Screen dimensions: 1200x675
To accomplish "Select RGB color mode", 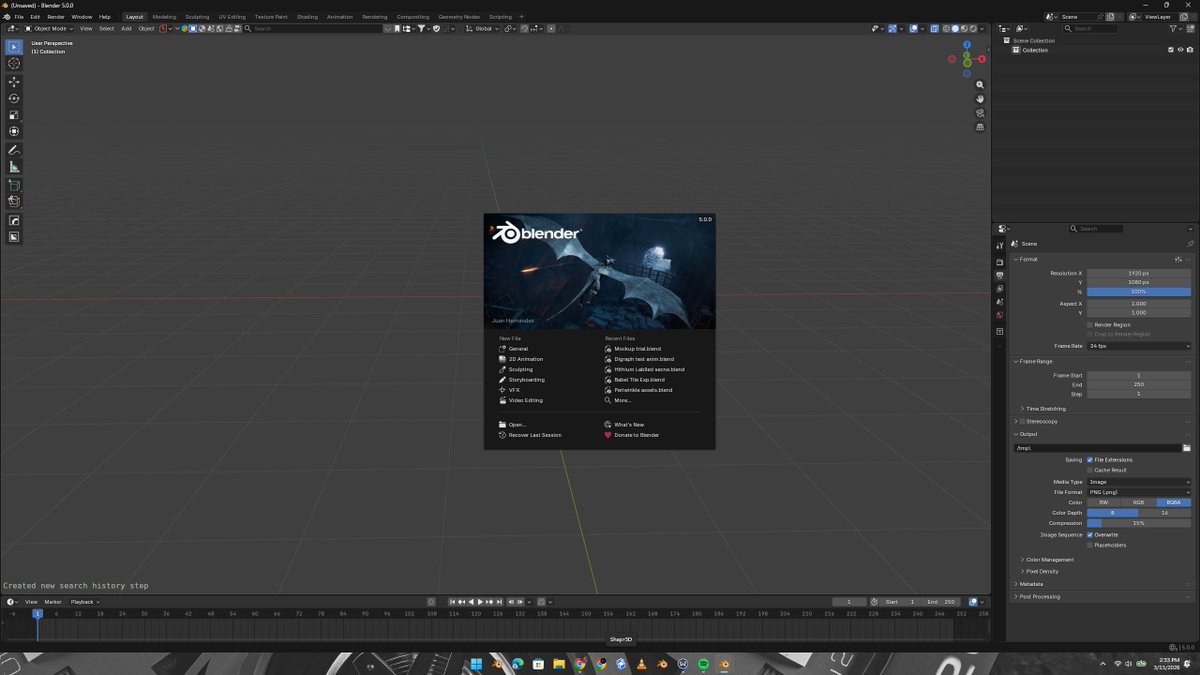I will tap(1139, 502).
